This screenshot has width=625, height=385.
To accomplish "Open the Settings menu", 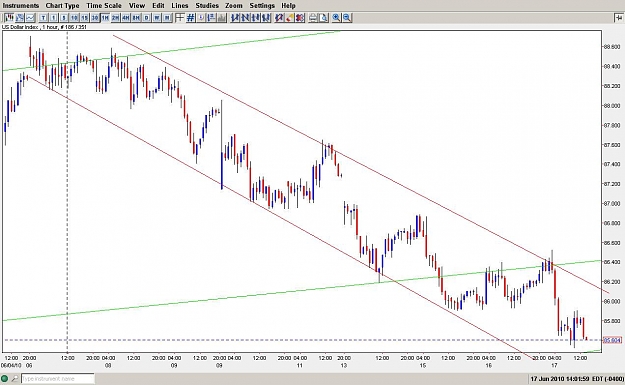I will [x=262, y=6].
